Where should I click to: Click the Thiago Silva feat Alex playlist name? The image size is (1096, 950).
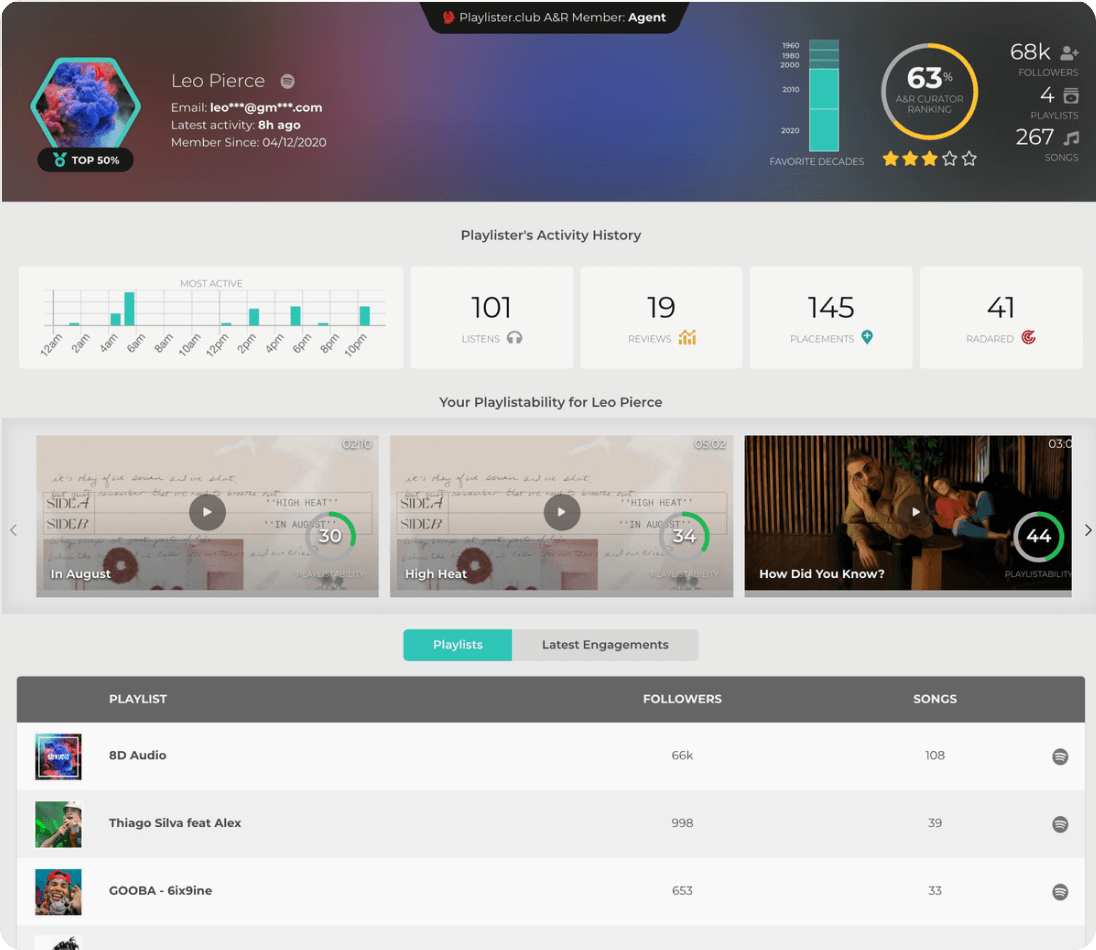(x=175, y=823)
